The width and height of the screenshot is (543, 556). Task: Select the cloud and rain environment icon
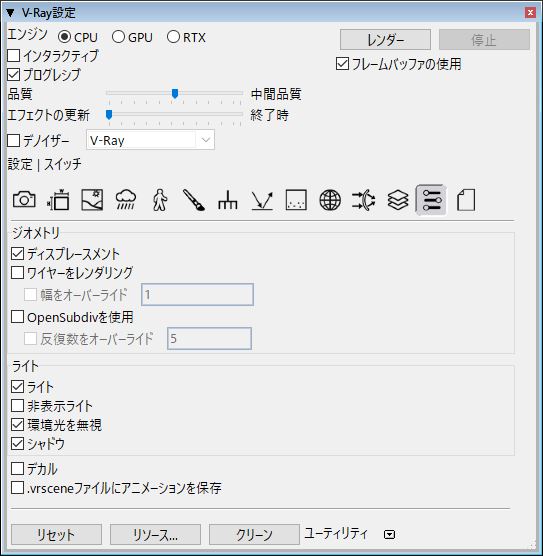tap(126, 200)
